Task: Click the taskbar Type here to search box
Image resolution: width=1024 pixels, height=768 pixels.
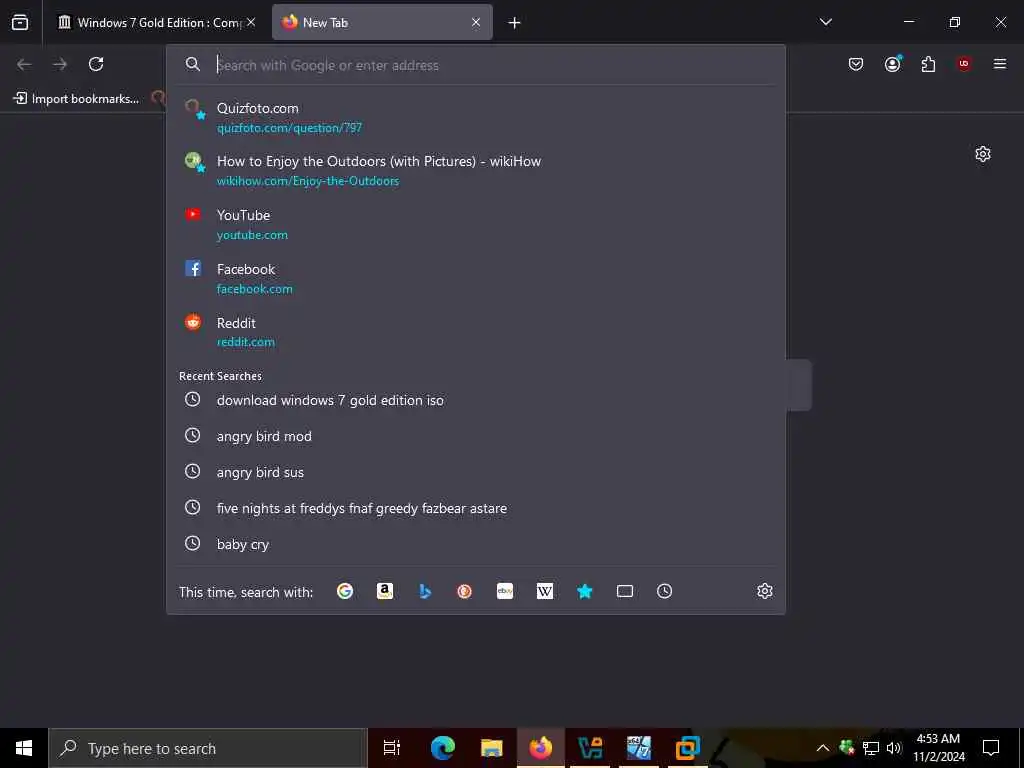Action: pyautogui.click(x=208, y=748)
